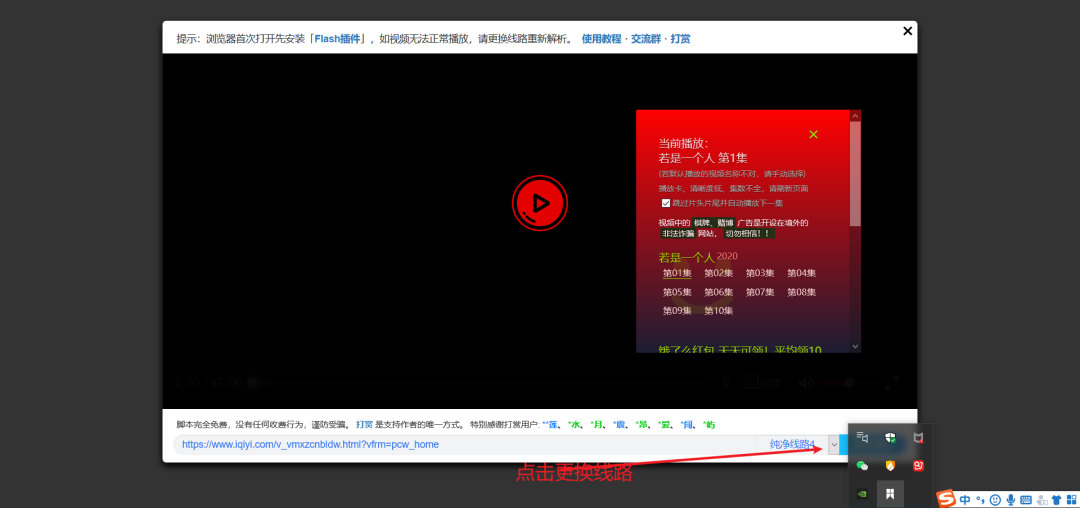Toggle punctuation mode on Sogou bar
The width and height of the screenshot is (1080, 508).
point(979,500)
